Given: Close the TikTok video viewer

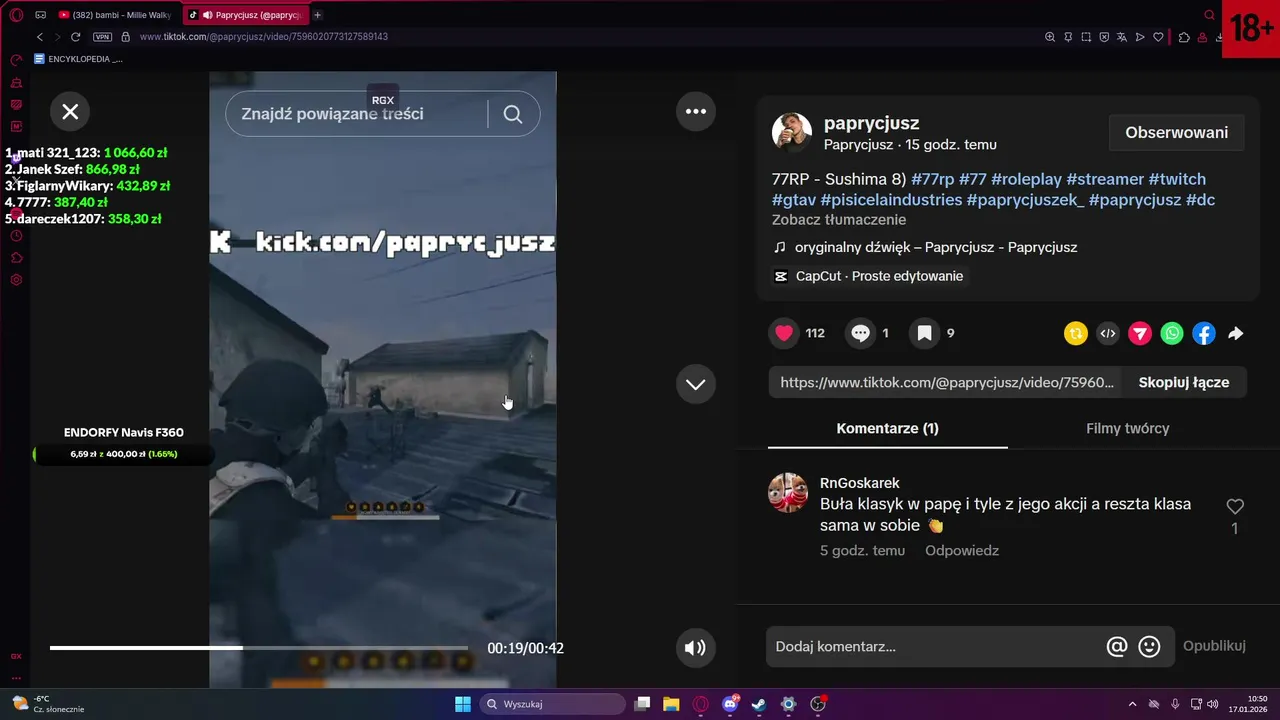Looking at the screenshot, I should tap(70, 112).
